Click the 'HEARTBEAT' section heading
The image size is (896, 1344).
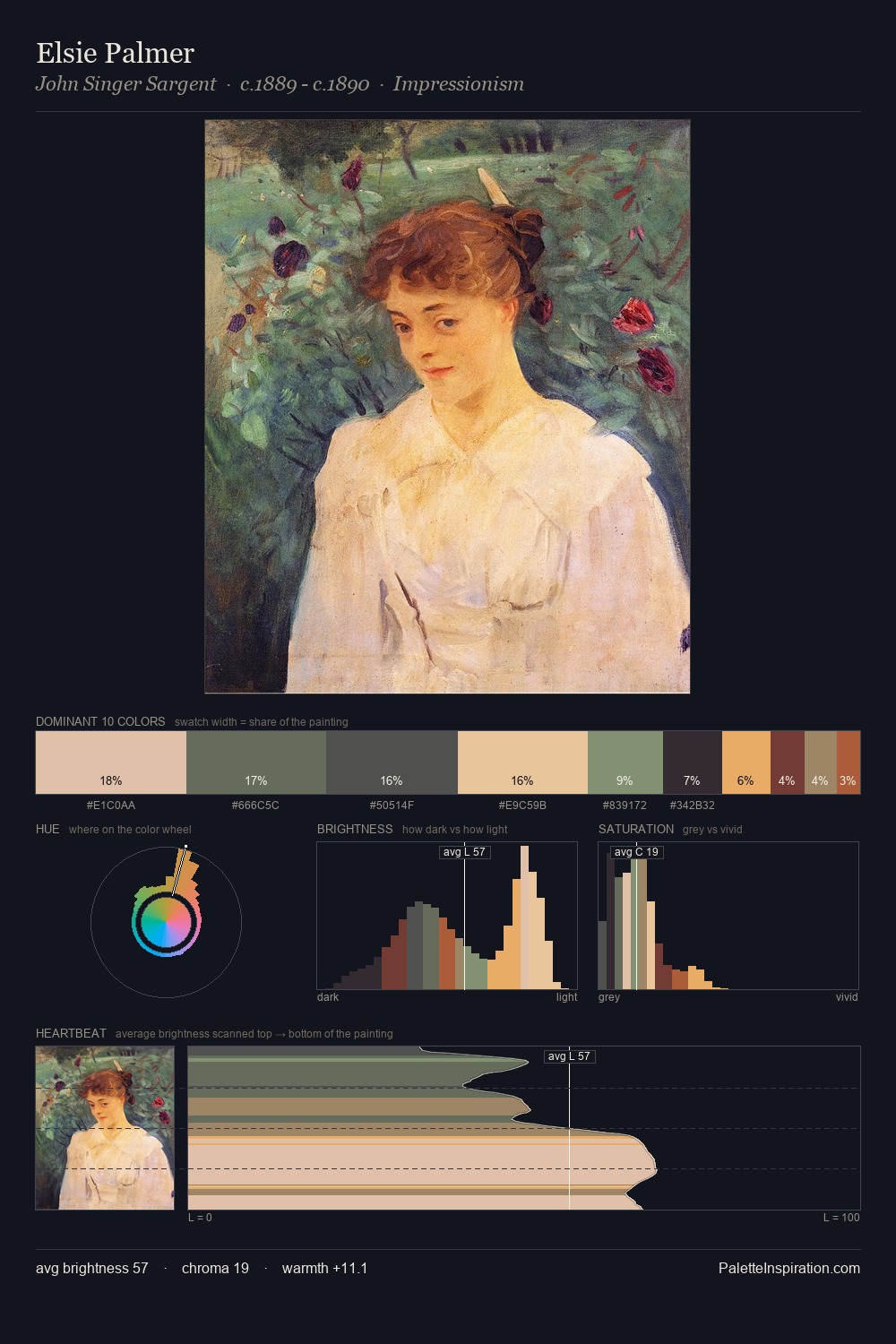(71, 1033)
